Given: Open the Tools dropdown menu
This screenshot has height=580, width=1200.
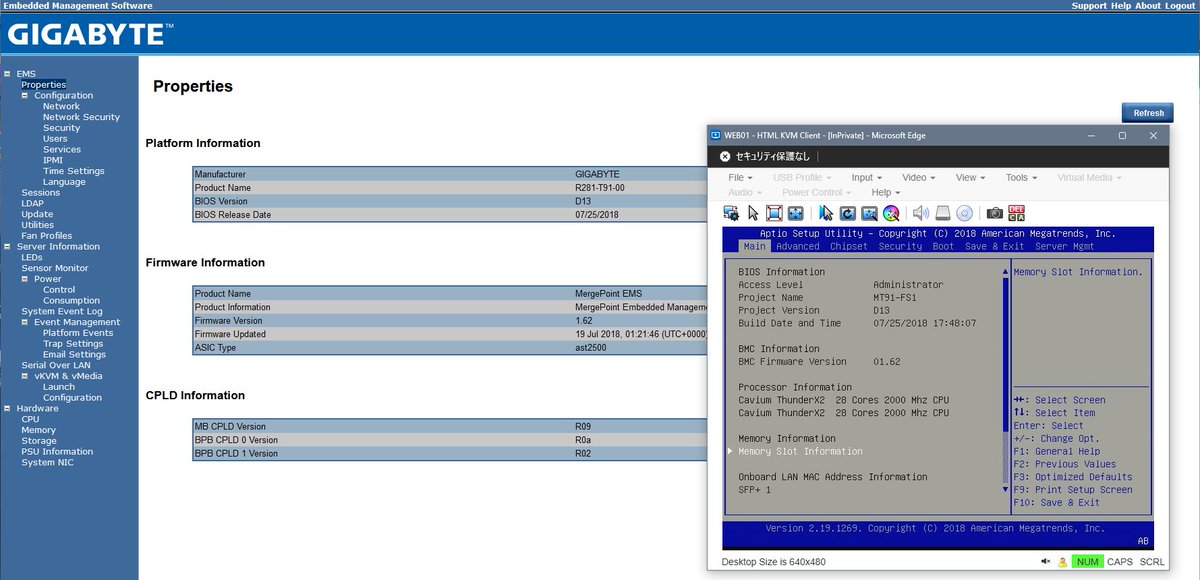Looking at the screenshot, I should click(1022, 178).
